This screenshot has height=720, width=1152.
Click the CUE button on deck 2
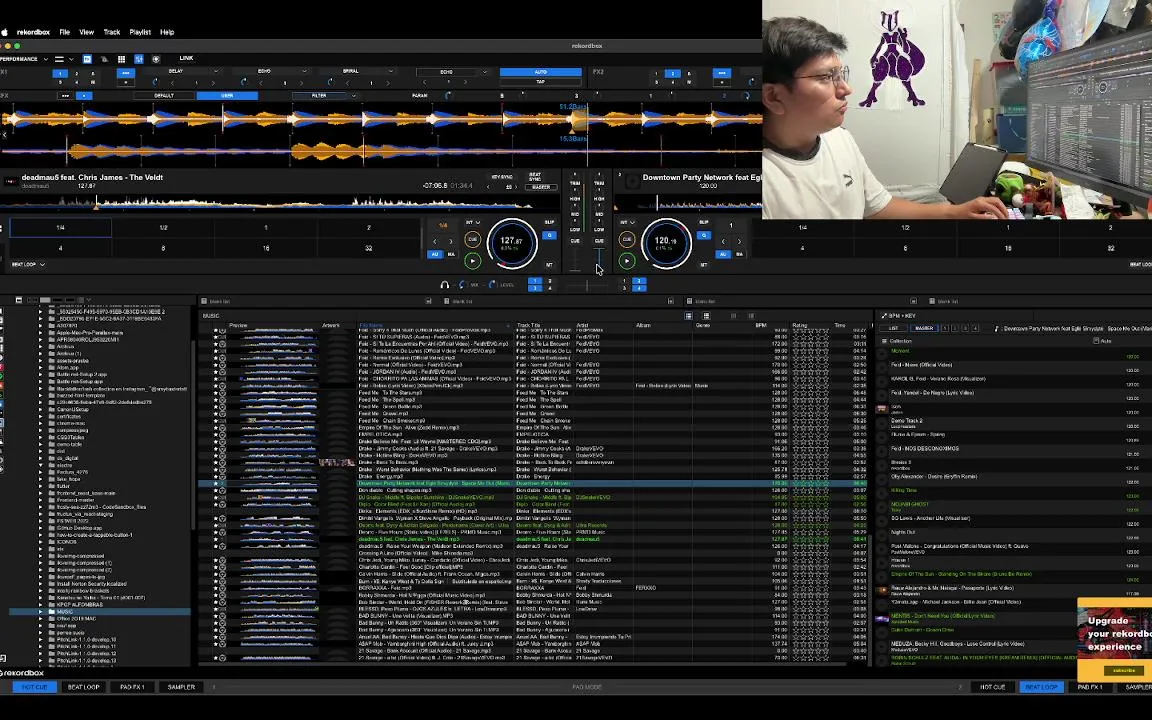click(627, 239)
